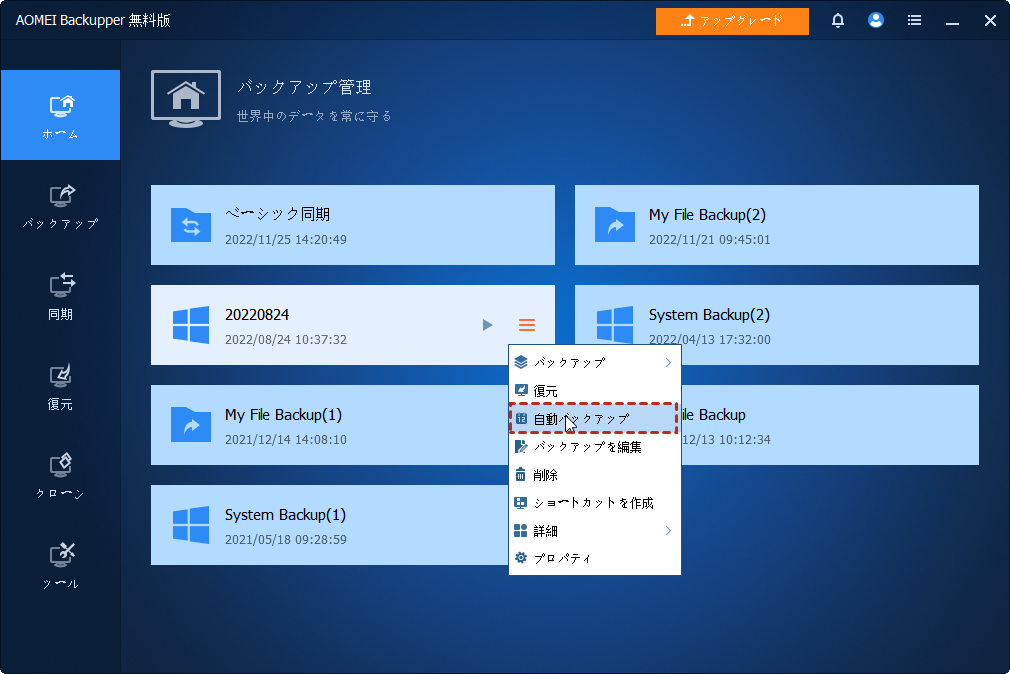Click the 20220824 task title

tap(257, 314)
